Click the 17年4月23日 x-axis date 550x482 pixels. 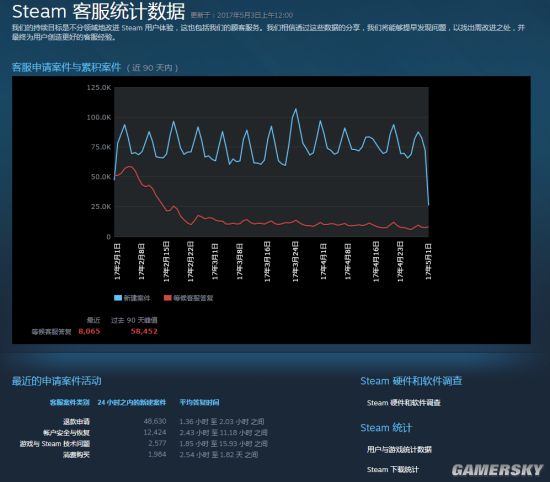[x=400, y=261]
